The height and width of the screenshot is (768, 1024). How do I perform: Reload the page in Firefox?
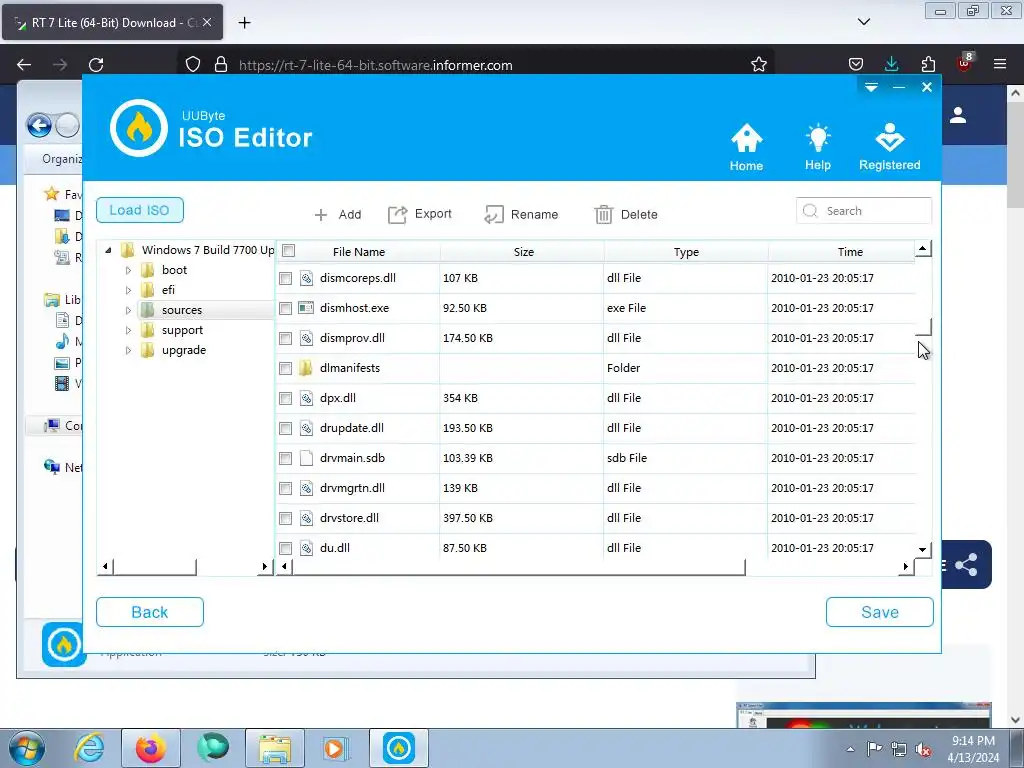(x=96, y=65)
